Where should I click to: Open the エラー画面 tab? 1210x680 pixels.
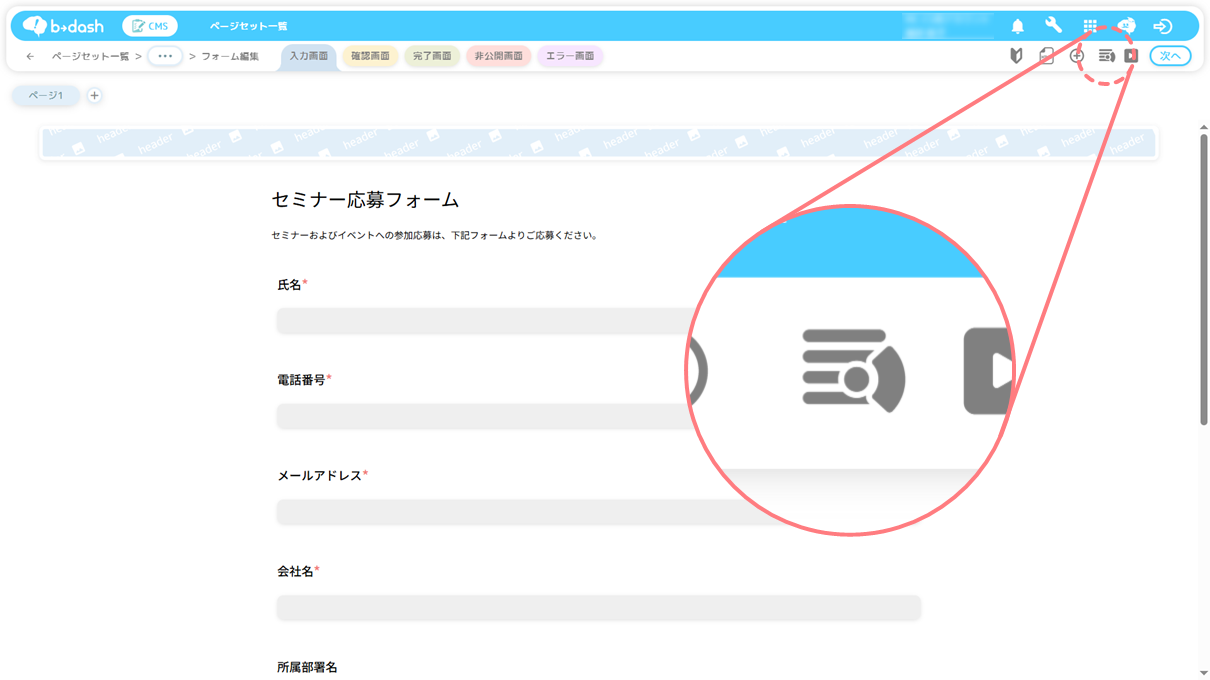pyautogui.click(x=570, y=56)
